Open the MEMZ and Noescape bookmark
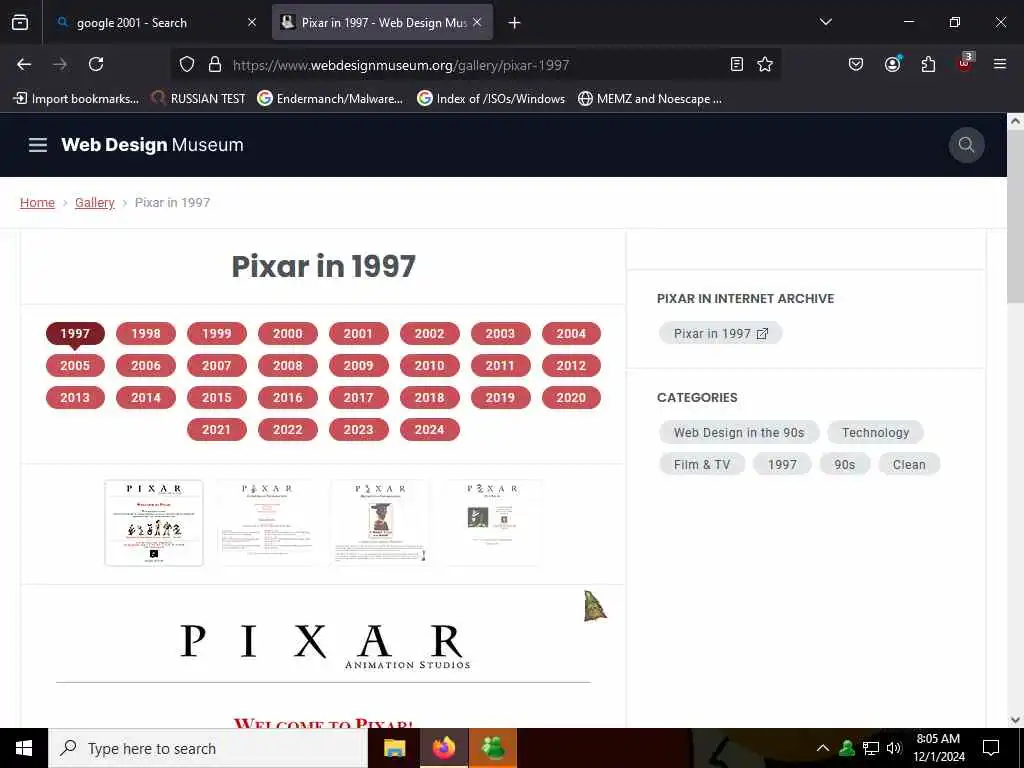This screenshot has width=1024, height=768. (x=650, y=99)
